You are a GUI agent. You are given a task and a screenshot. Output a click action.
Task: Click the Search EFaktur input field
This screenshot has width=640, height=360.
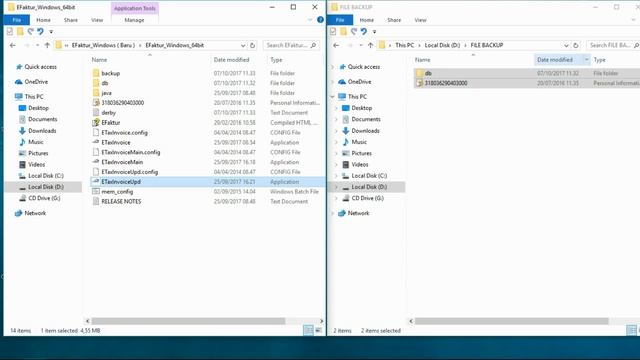[x=291, y=45]
